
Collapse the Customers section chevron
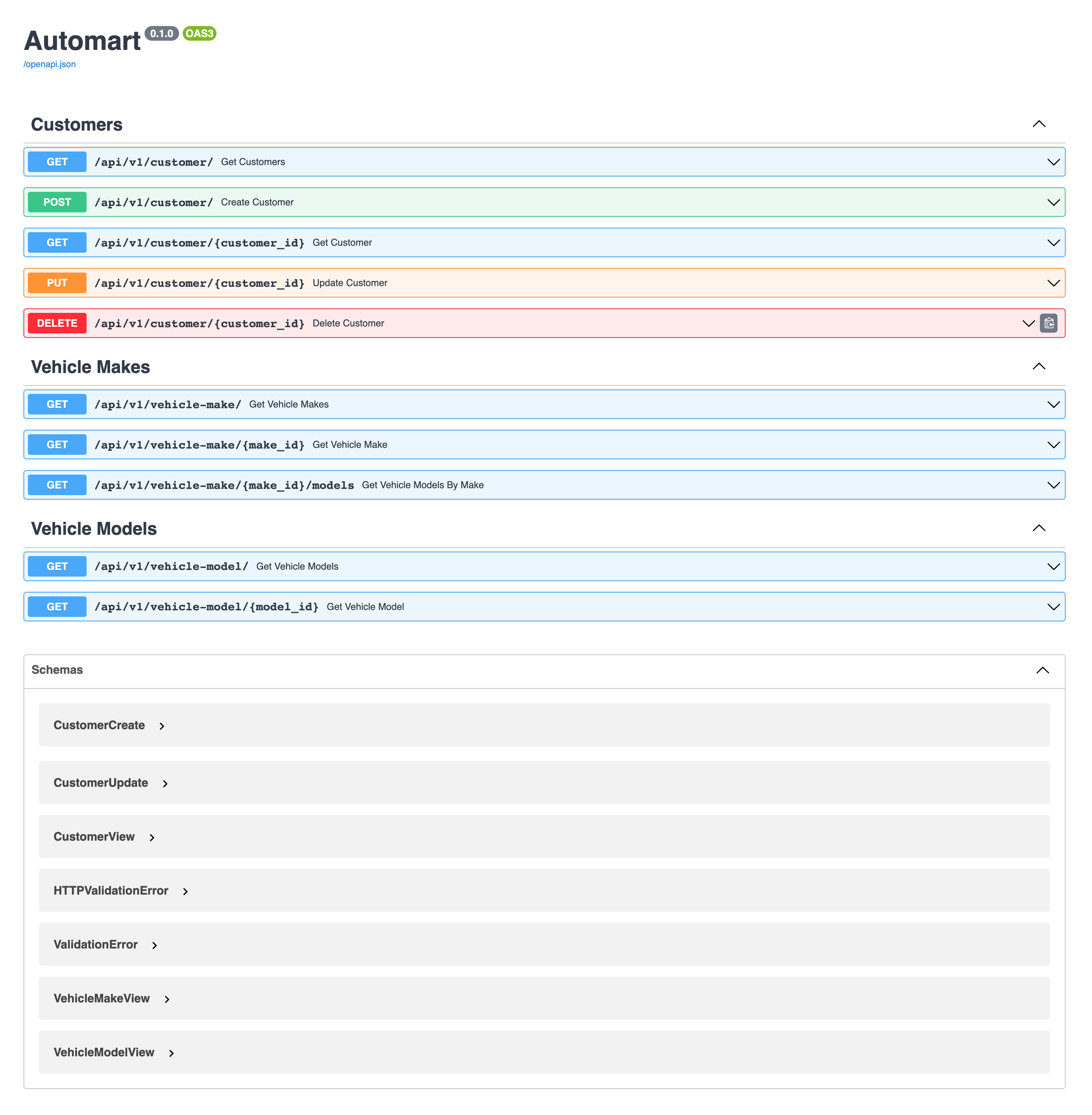pos(1039,124)
